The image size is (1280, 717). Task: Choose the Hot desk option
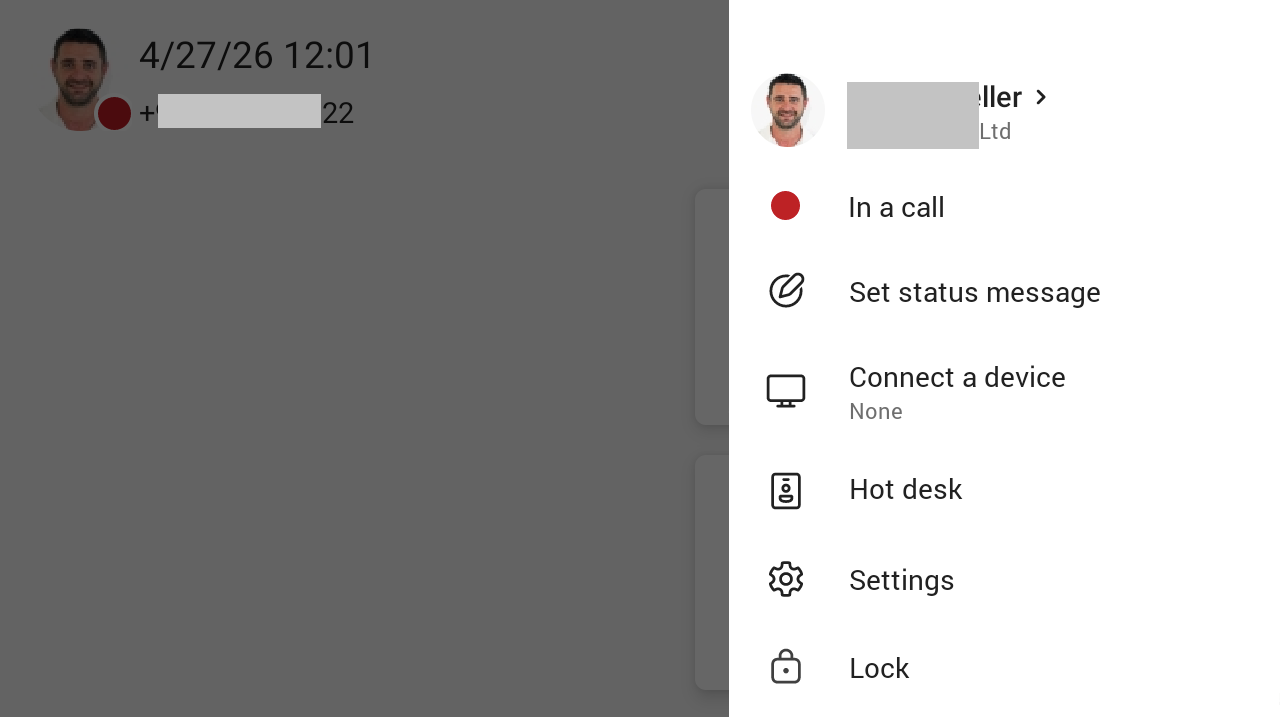(x=1004, y=489)
